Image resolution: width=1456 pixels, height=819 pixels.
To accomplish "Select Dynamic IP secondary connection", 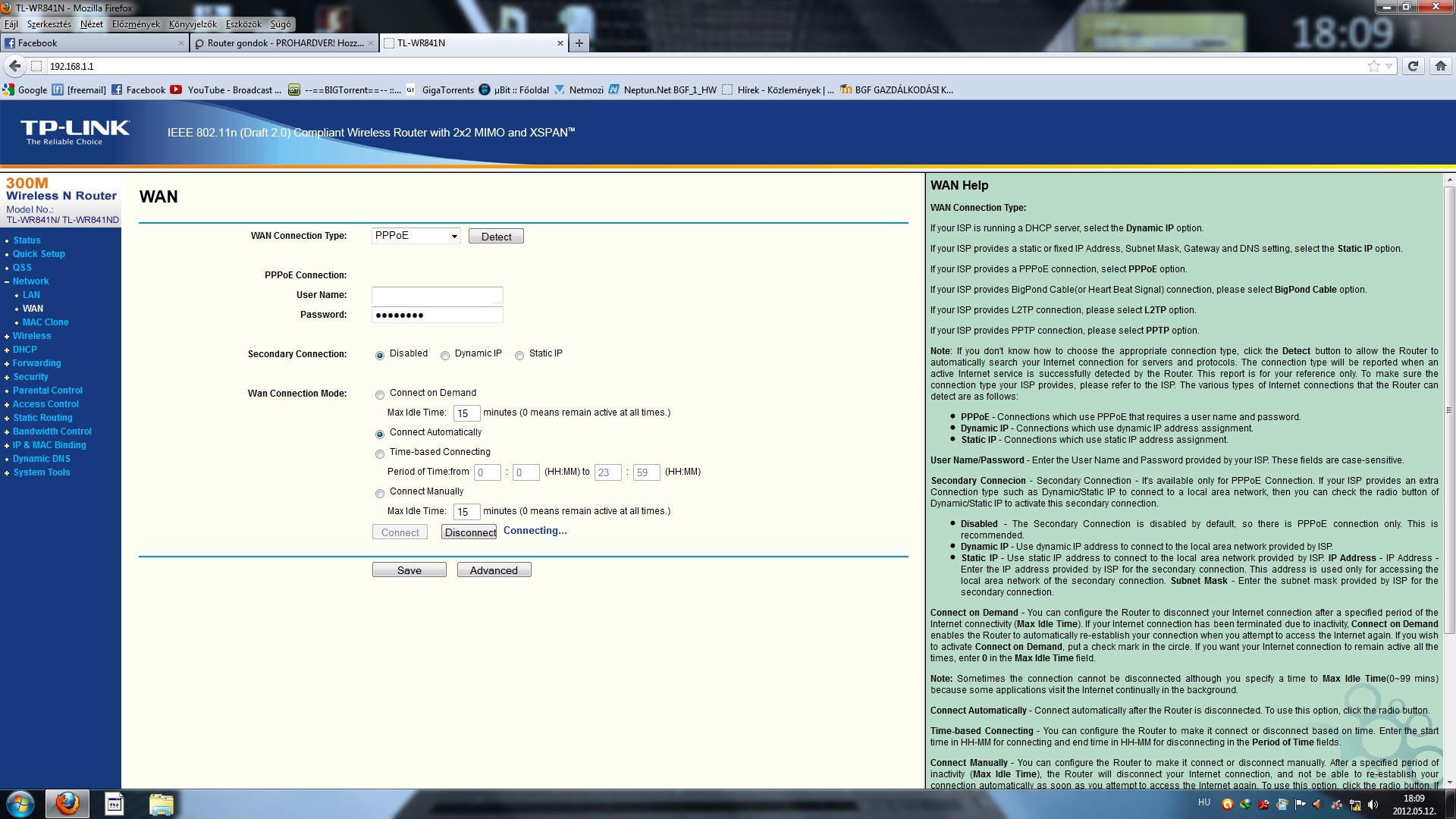I will tap(445, 356).
